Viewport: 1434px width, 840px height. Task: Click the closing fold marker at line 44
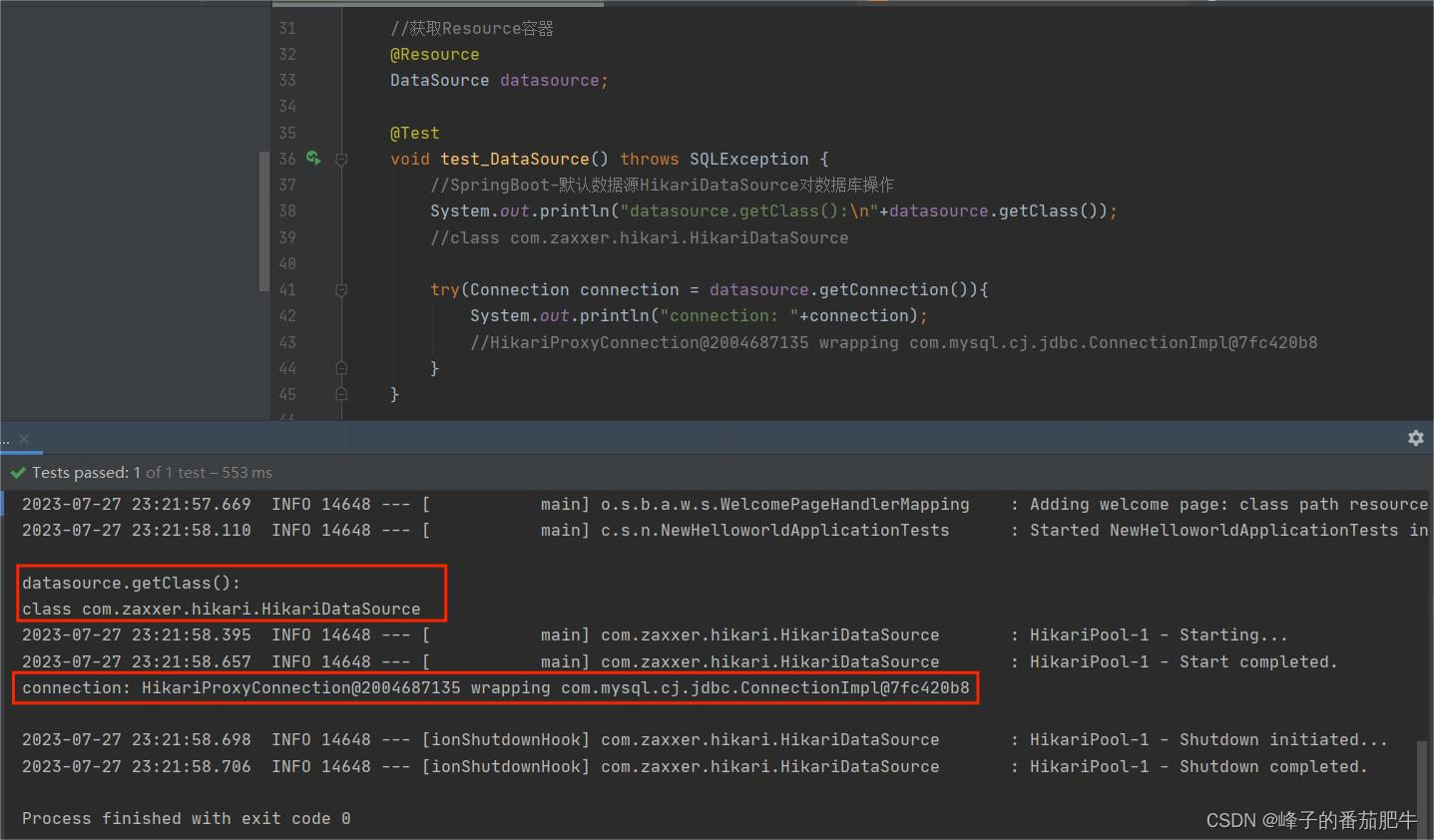(341, 367)
